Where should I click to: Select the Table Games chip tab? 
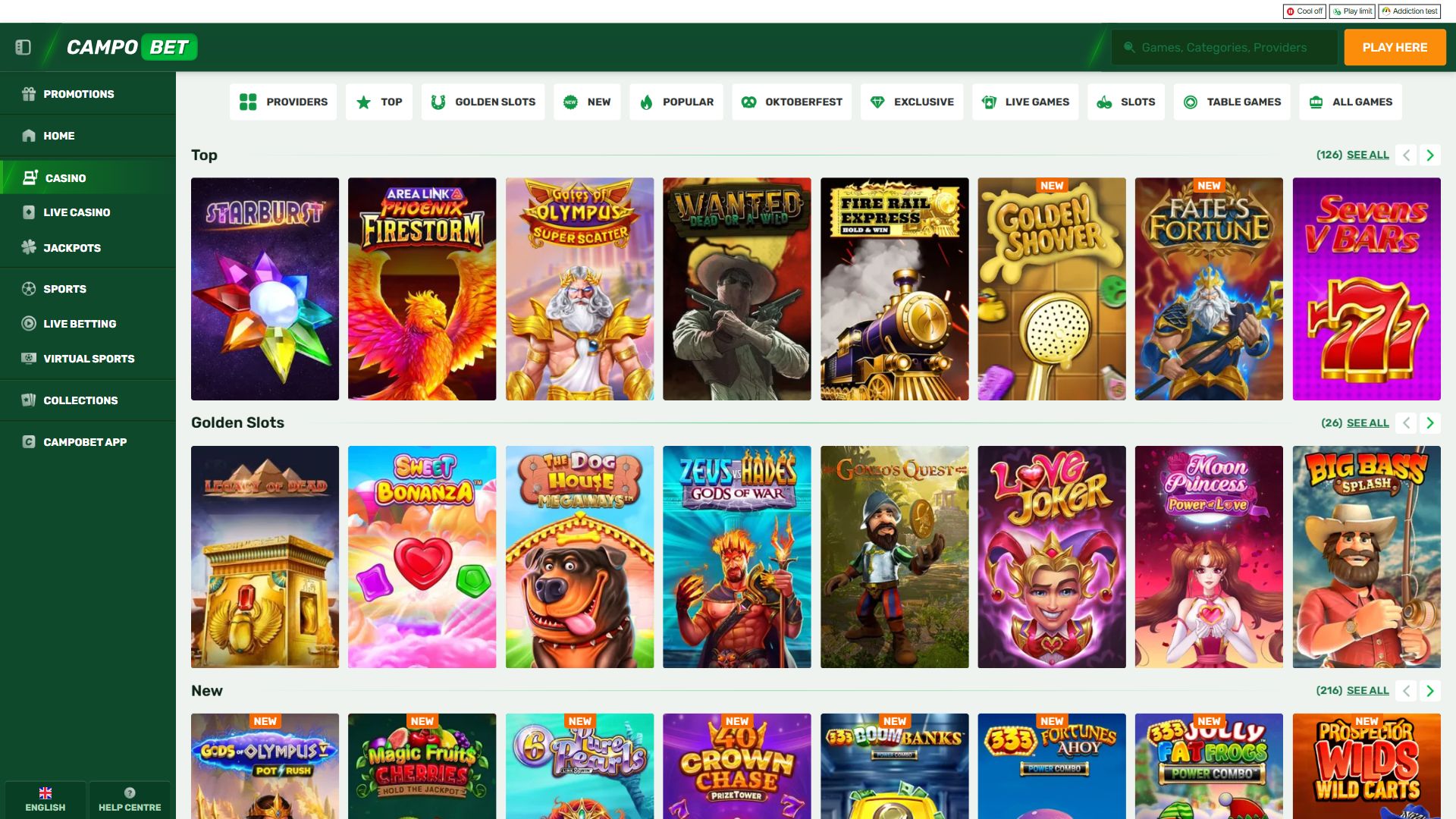click(1232, 102)
